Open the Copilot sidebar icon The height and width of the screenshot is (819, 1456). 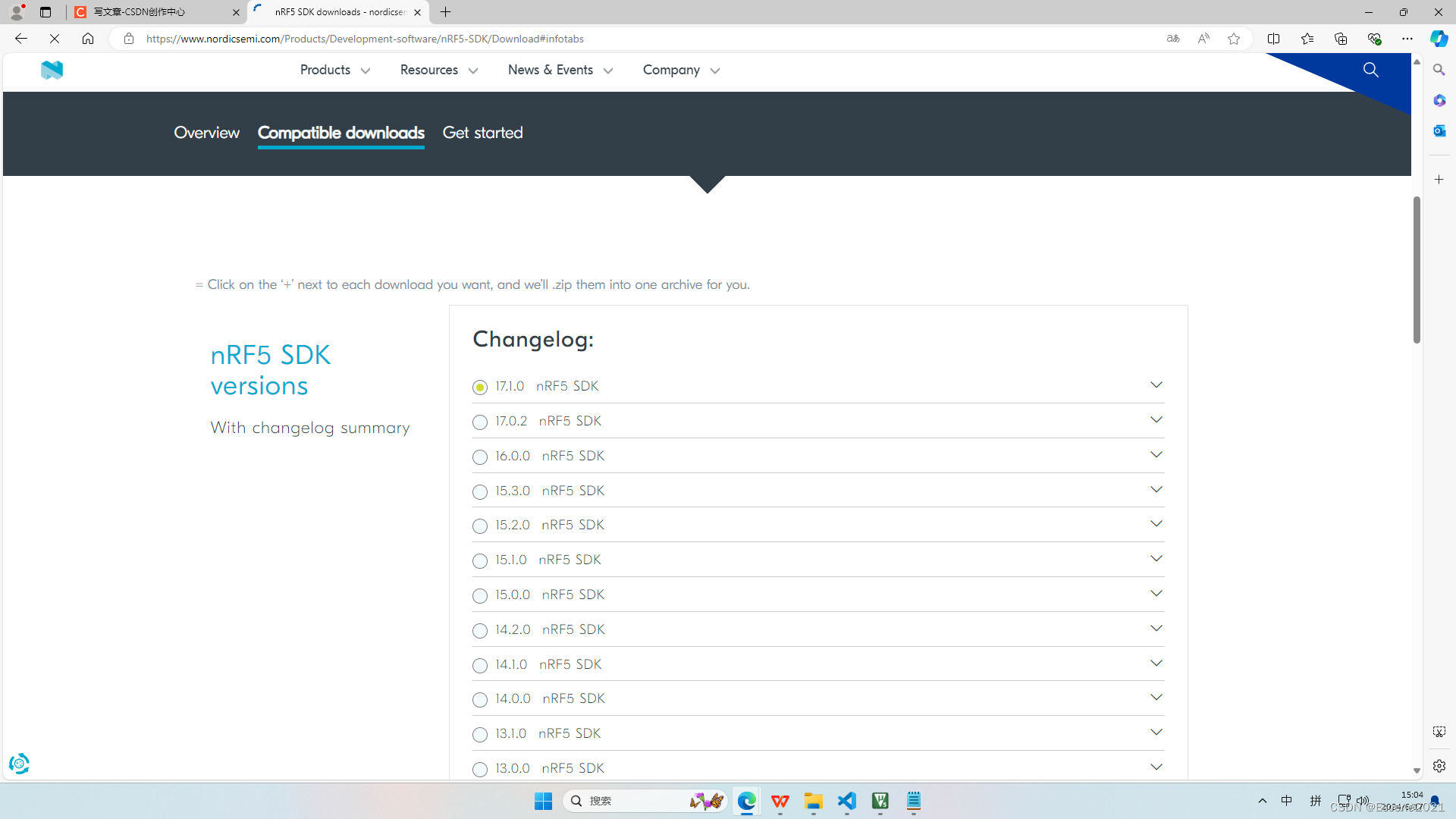click(x=1439, y=39)
